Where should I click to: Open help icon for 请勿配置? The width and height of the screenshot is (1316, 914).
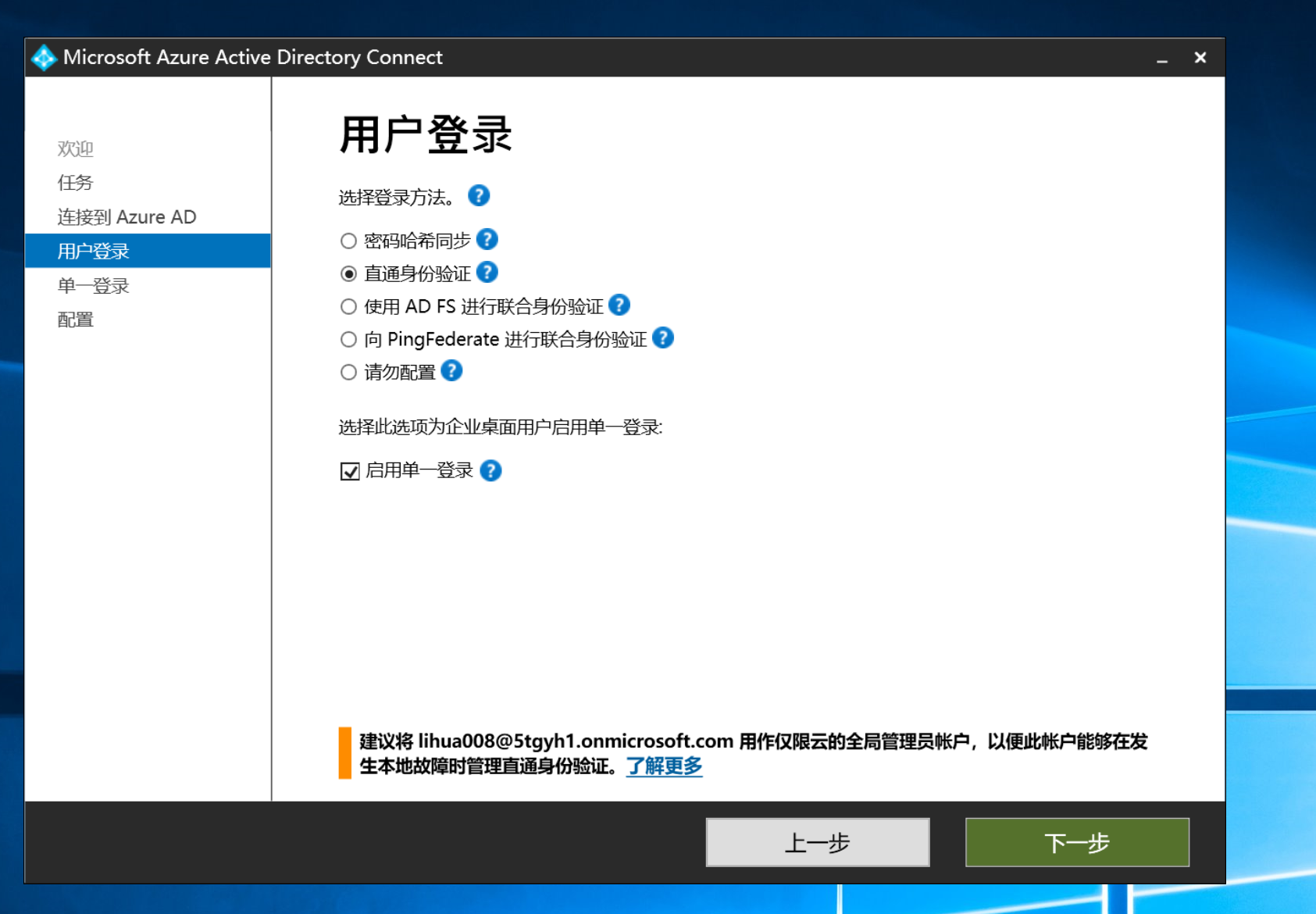(x=451, y=370)
